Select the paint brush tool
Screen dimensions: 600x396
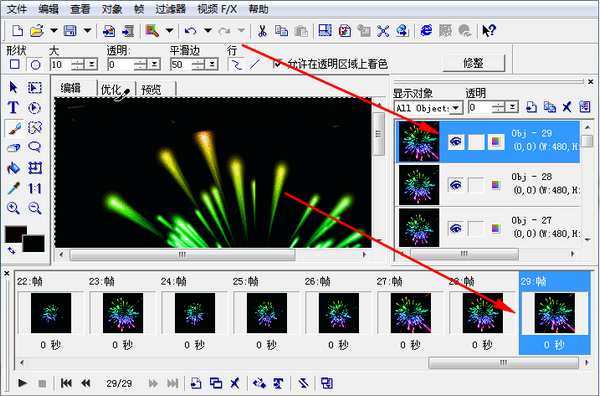pos(14,128)
